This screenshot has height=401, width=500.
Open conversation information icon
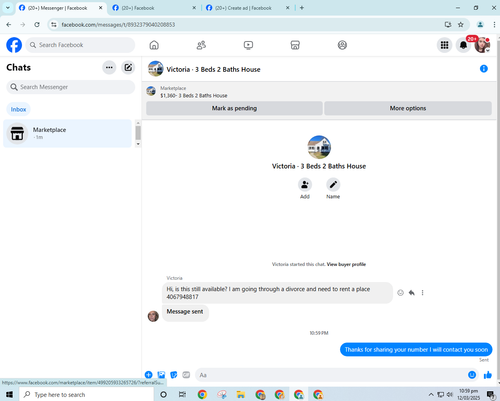[x=484, y=69]
